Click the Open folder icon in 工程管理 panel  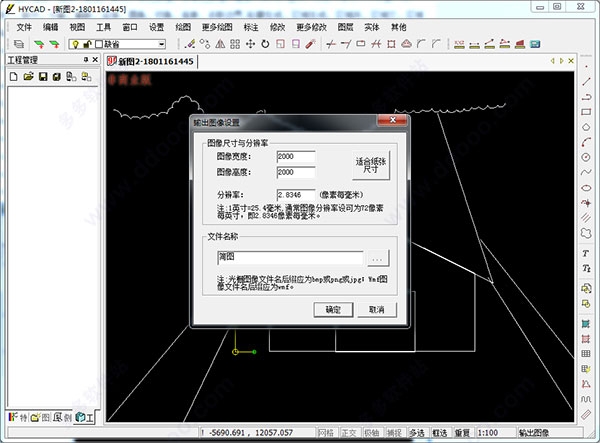28,77
